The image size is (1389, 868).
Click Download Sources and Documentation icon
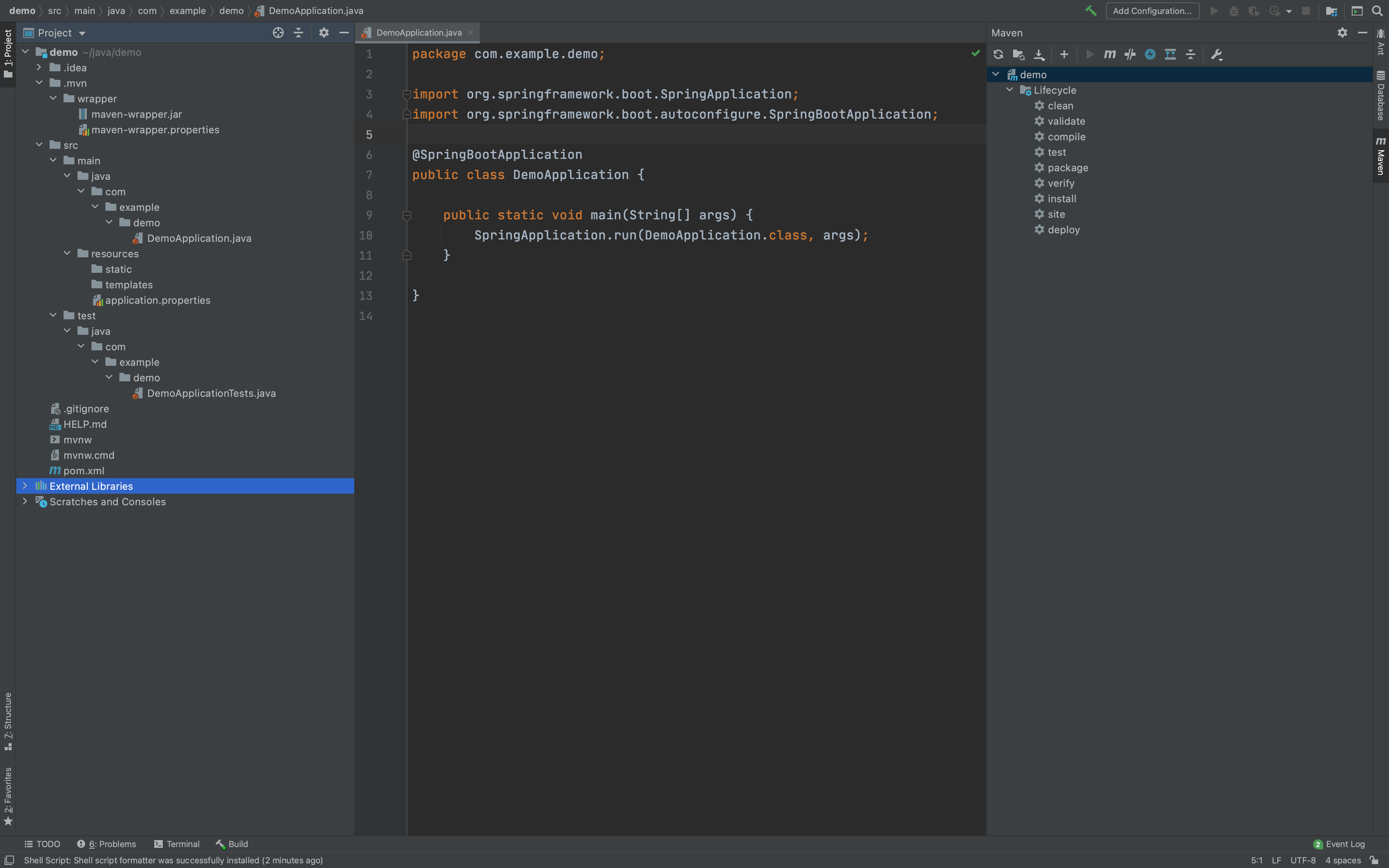[1039, 55]
